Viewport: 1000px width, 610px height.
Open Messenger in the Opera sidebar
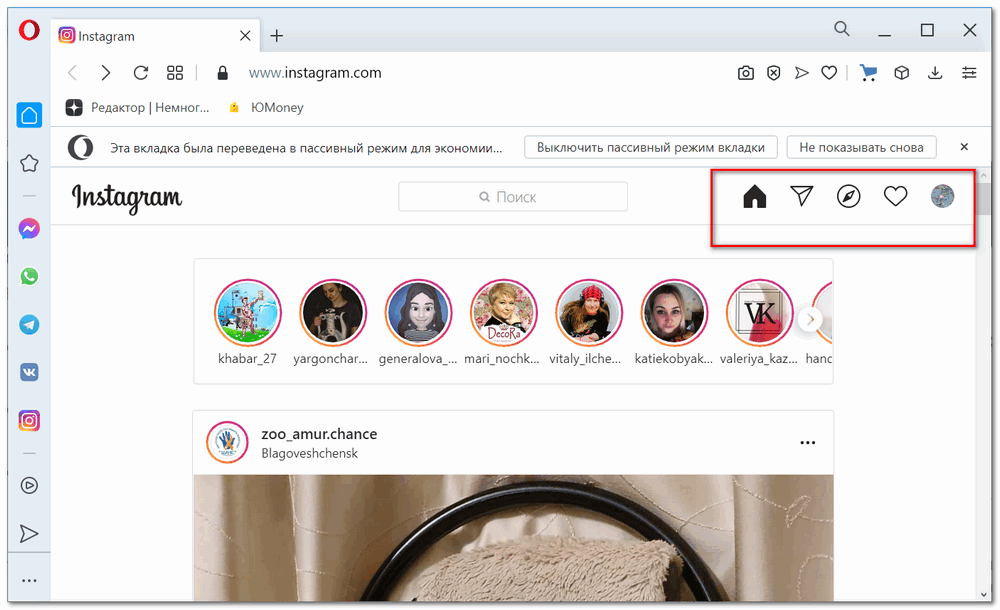(x=29, y=228)
